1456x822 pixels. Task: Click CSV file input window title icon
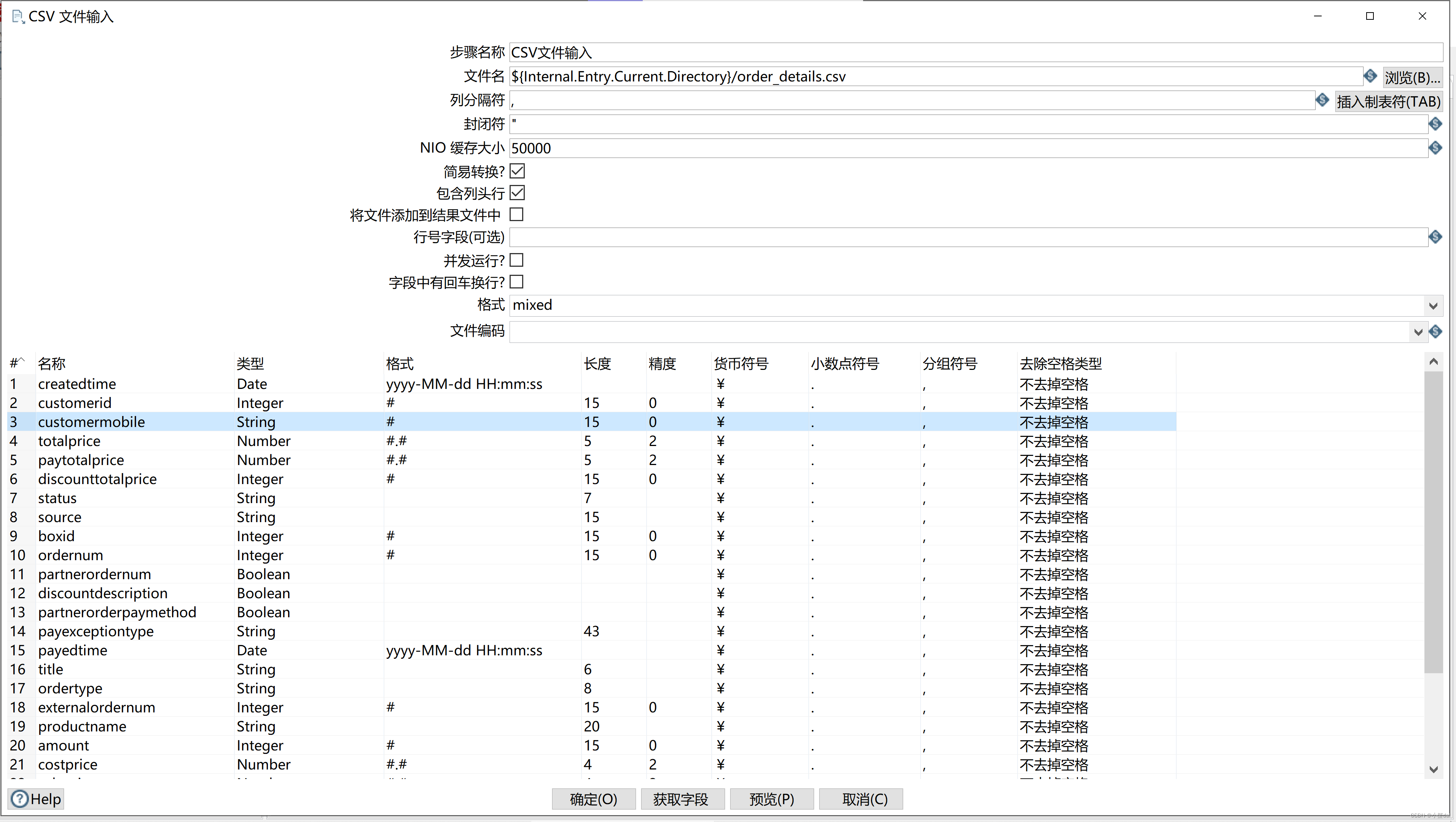pyautogui.click(x=18, y=16)
